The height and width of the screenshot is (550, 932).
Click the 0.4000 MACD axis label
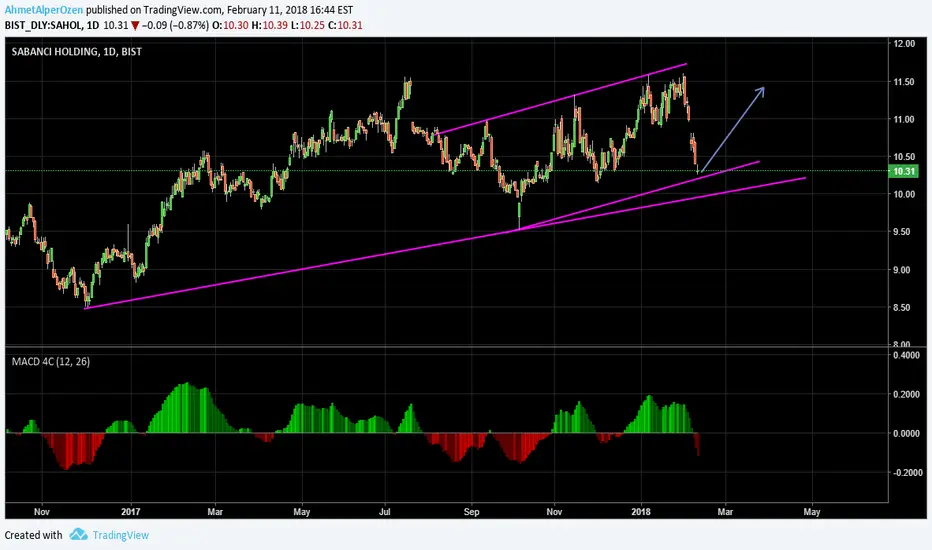[906, 355]
